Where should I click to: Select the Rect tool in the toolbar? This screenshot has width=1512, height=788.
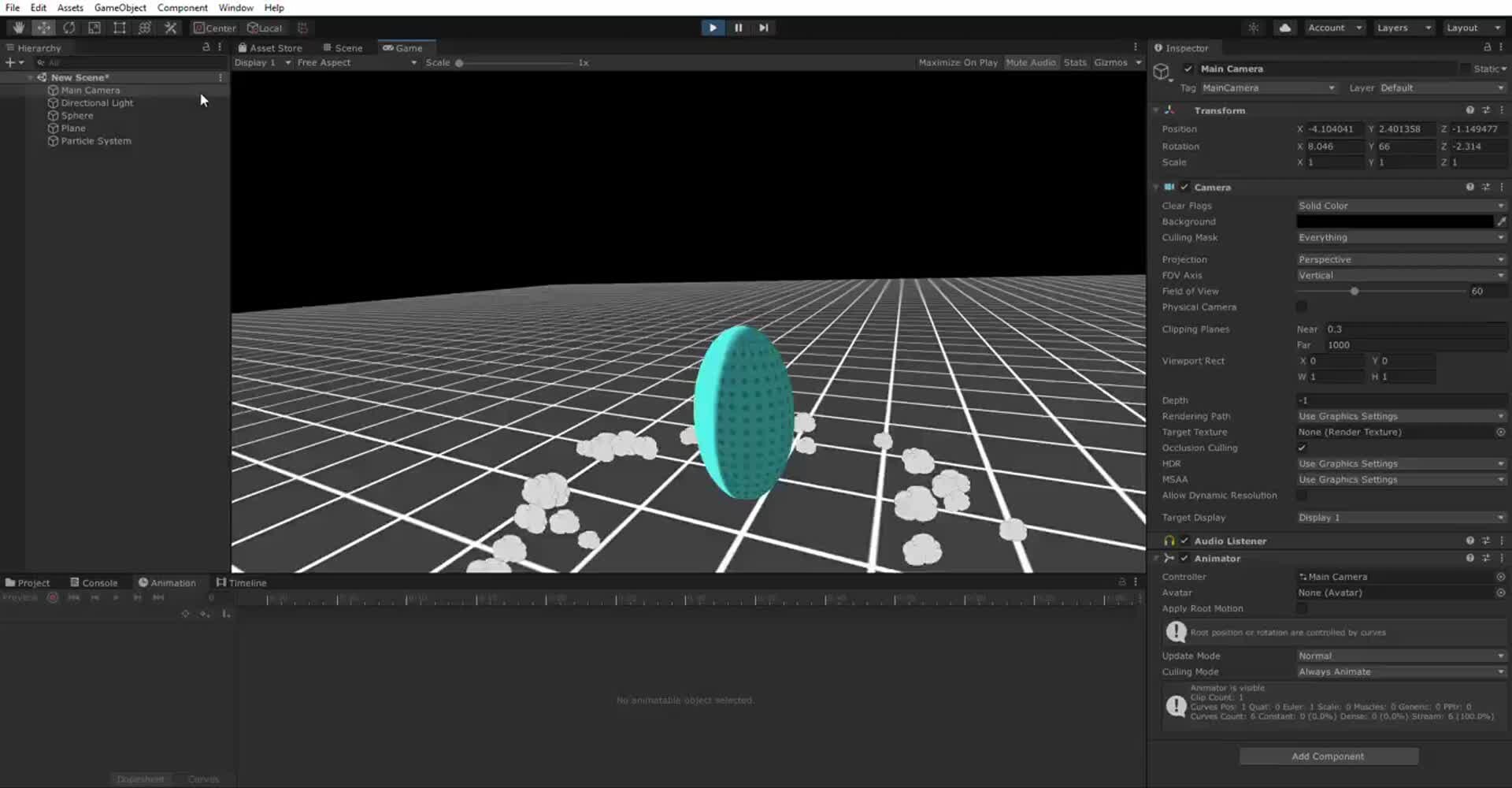(120, 28)
